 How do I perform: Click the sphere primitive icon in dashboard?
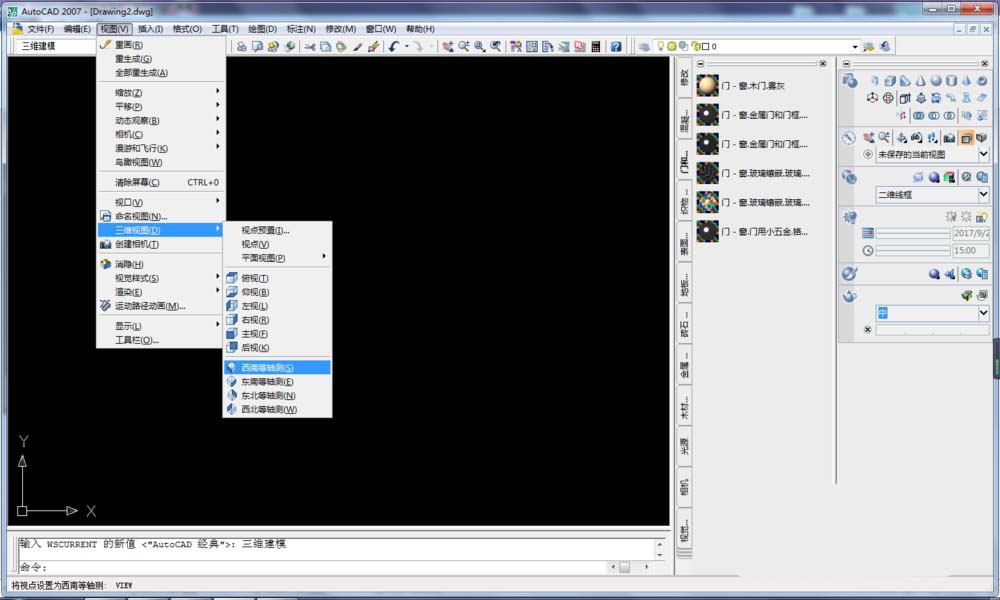pyautogui.click(x=936, y=81)
